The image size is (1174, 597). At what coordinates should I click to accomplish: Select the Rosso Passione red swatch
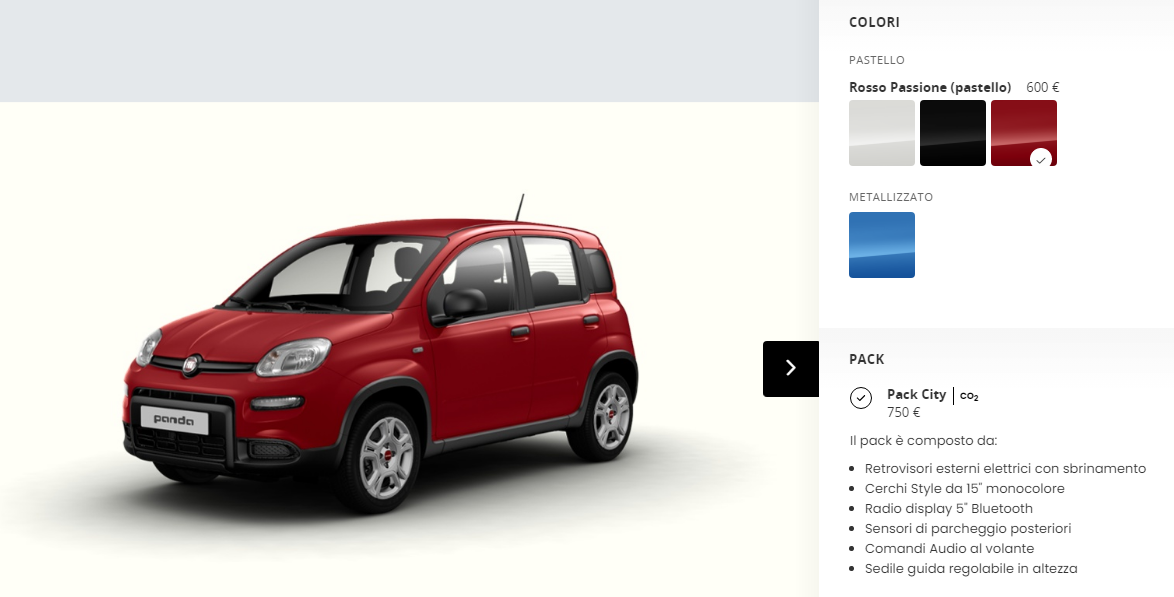point(1024,133)
